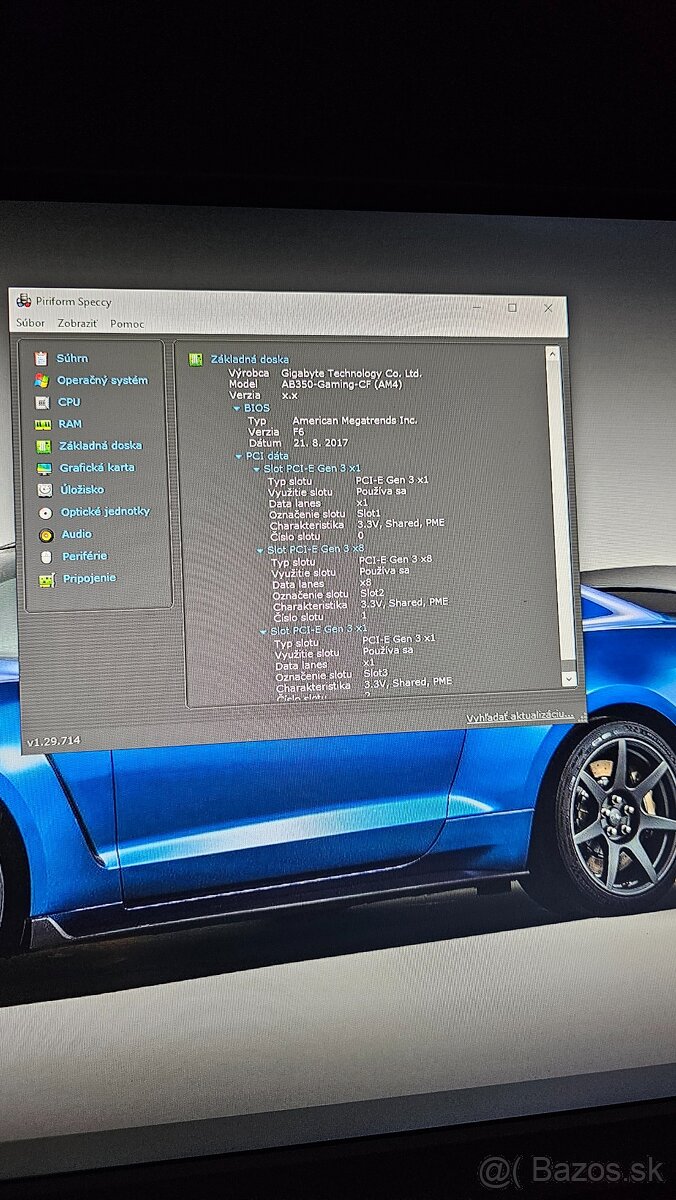
Task: Open the Operačný systém Windows icon
Action: (x=41, y=380)
